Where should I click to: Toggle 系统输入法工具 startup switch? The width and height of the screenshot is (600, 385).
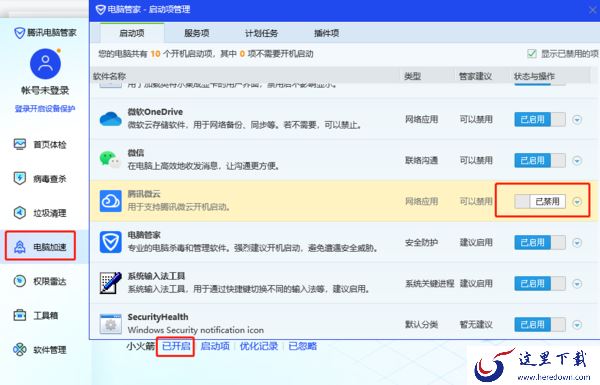click(540, 284)
